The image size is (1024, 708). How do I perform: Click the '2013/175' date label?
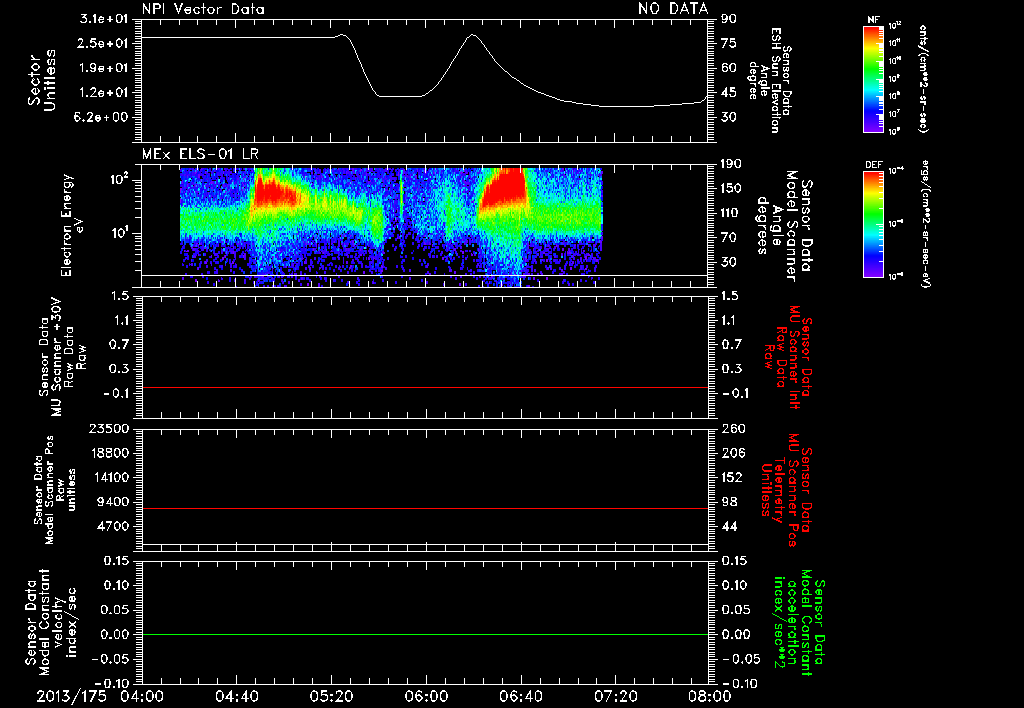point(71,696)
